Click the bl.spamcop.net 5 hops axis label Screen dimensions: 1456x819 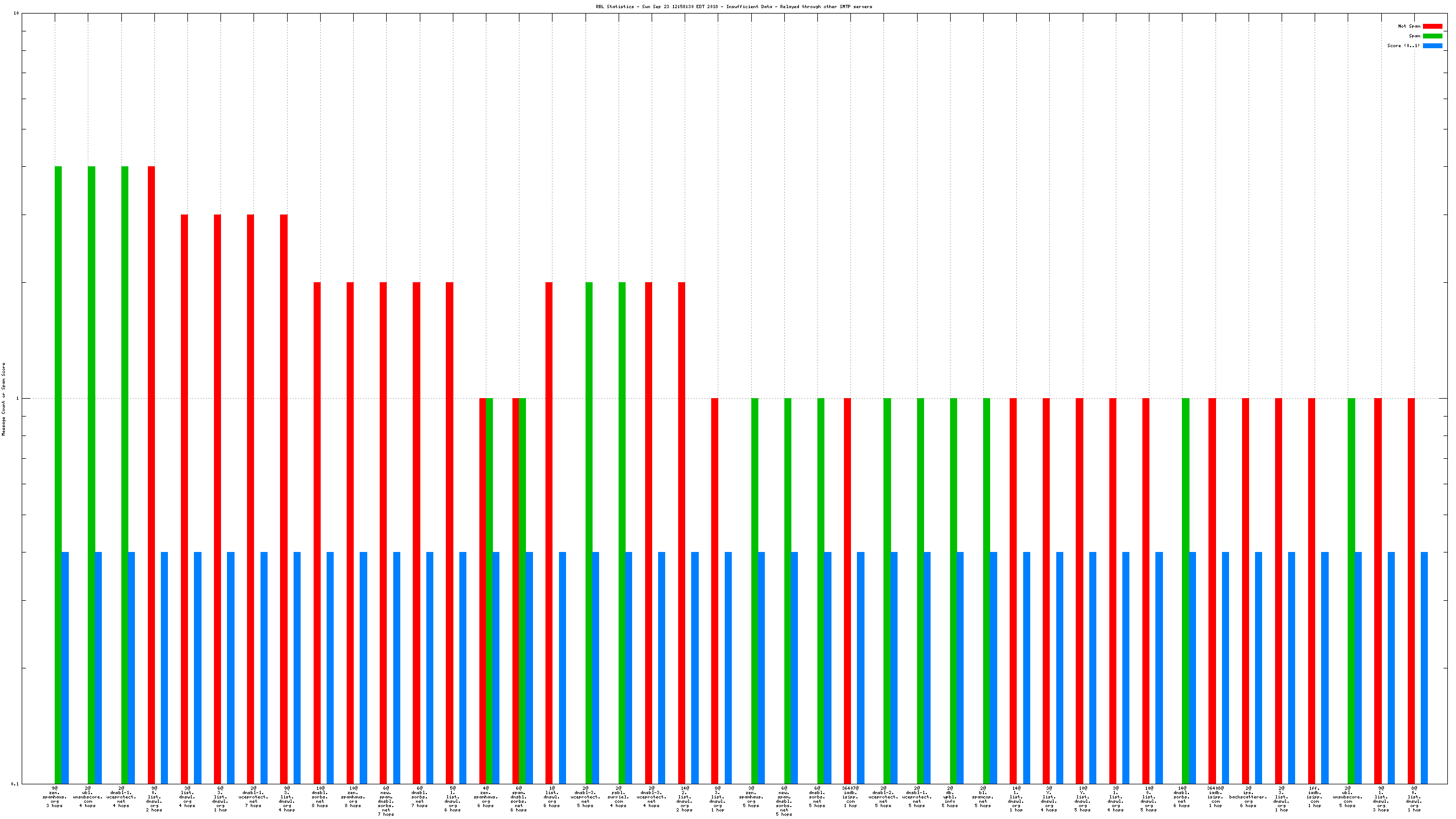coord(983,796)
